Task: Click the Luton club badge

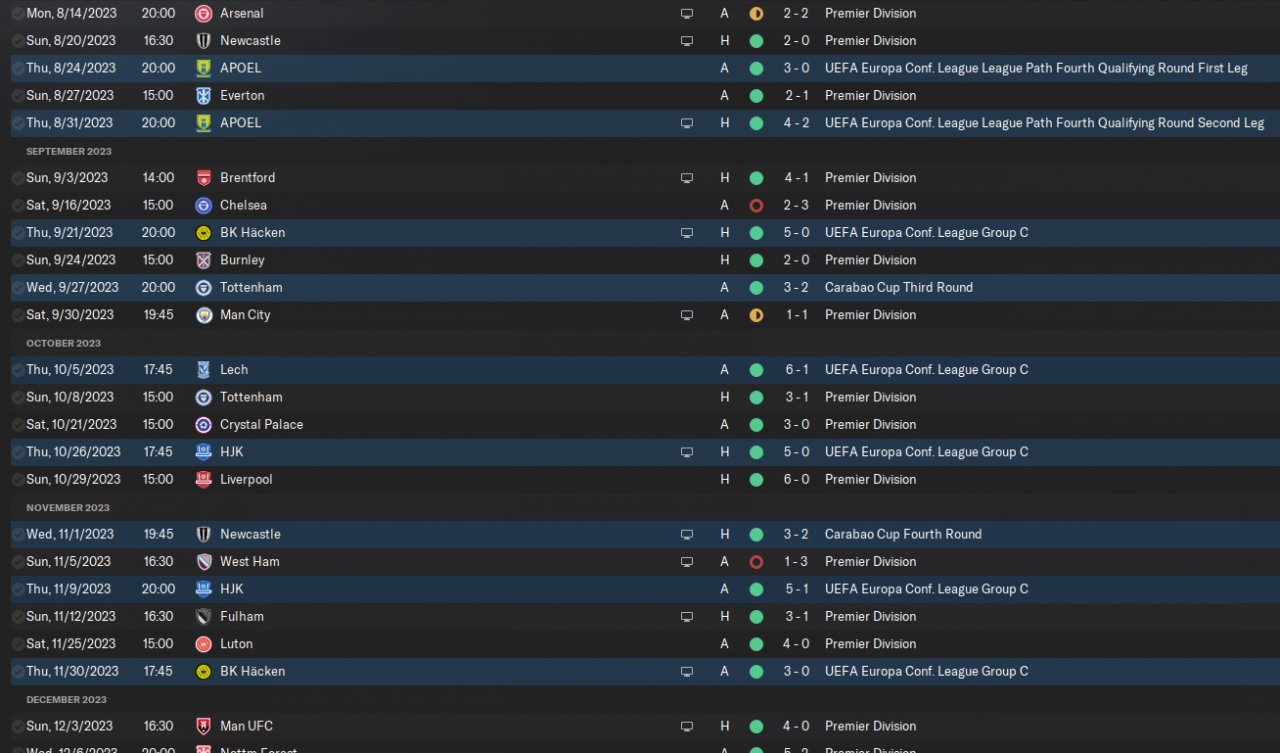Action: coord(203,644)
